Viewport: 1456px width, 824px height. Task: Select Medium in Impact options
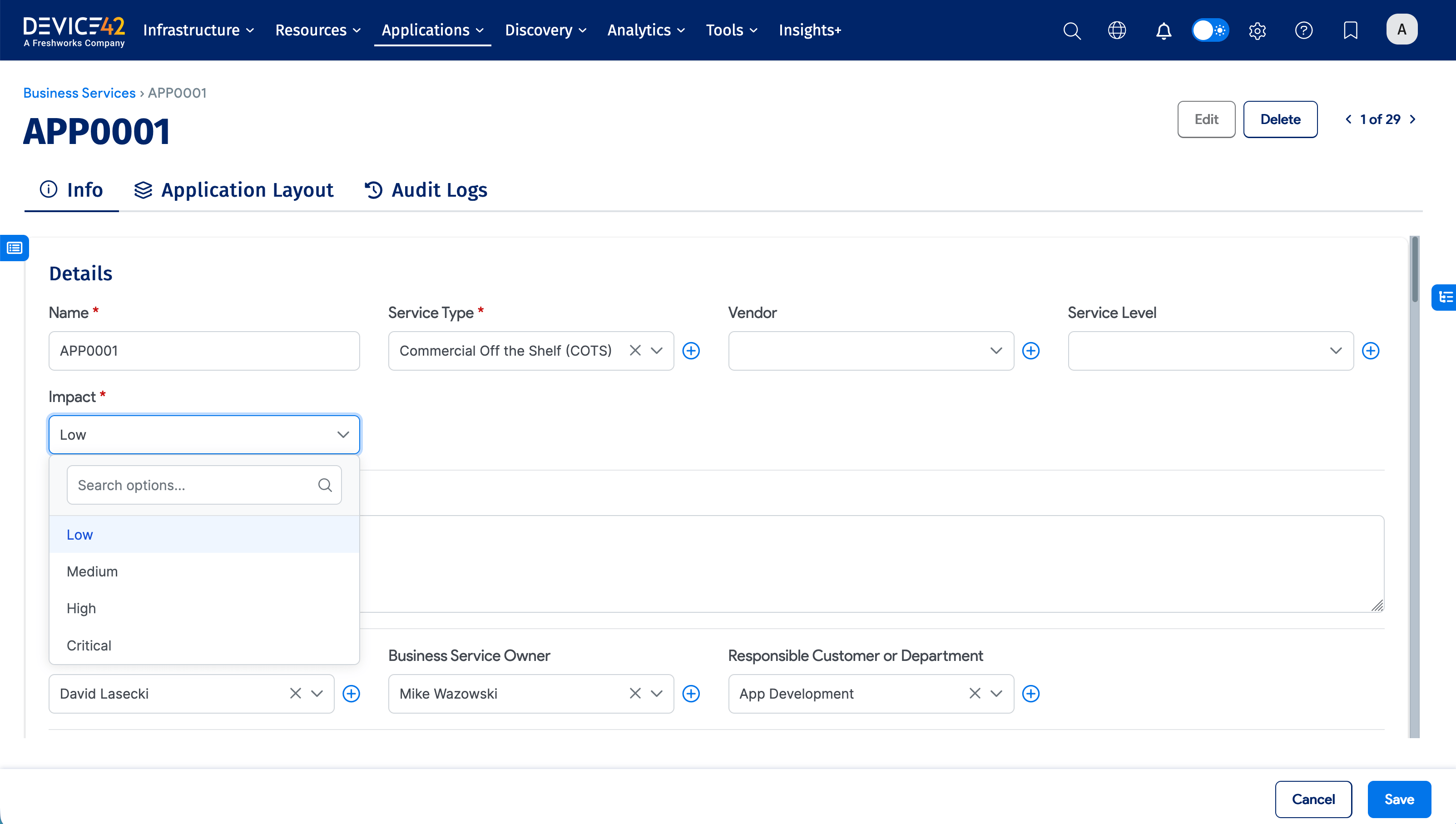click(204, 571)
